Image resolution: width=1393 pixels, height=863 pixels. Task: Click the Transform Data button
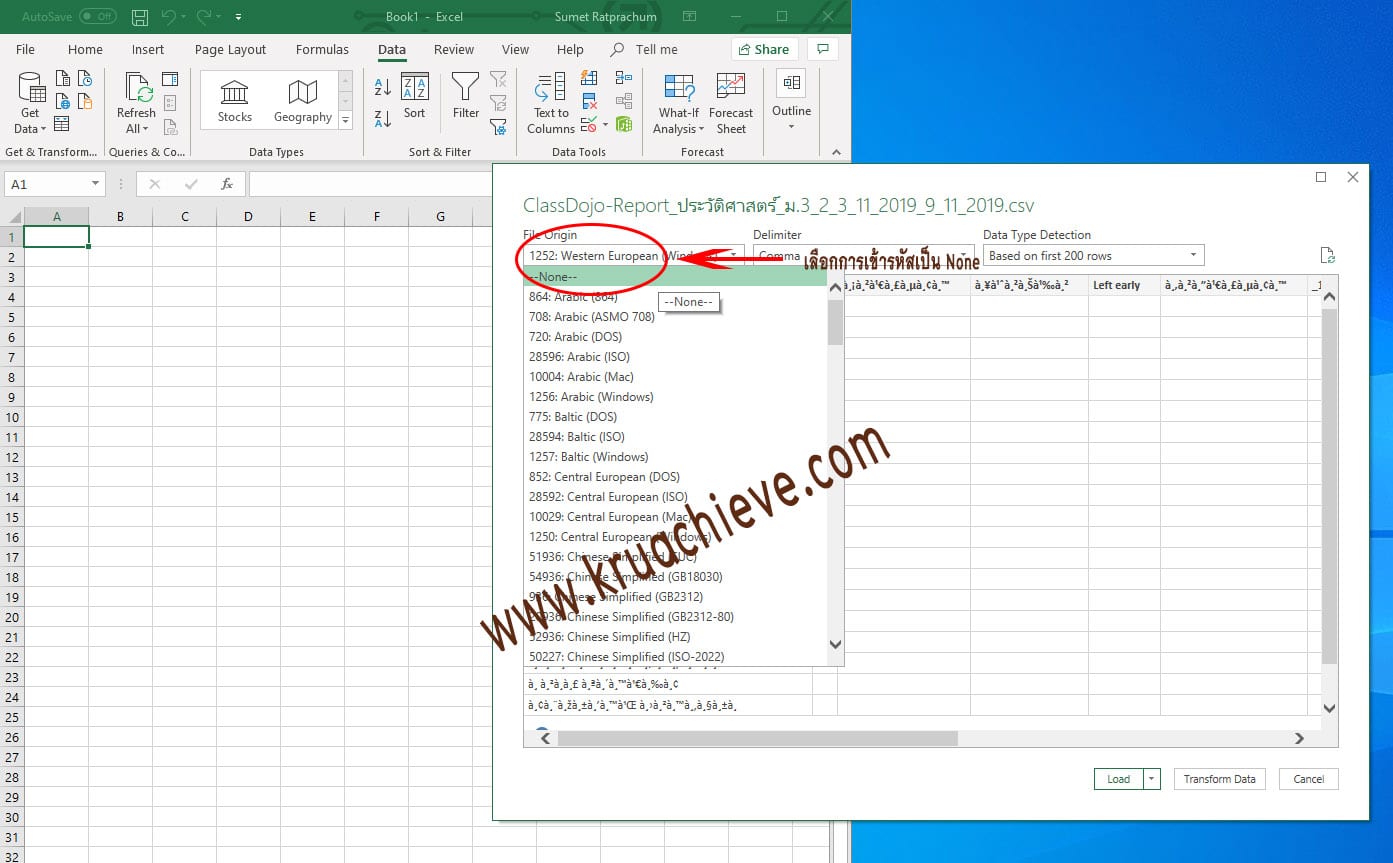(1220, 779)
